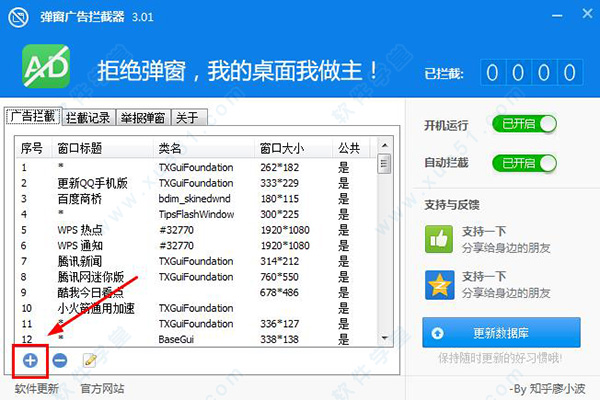Open the 举报弹窗 tab

(x=143, y=118)
